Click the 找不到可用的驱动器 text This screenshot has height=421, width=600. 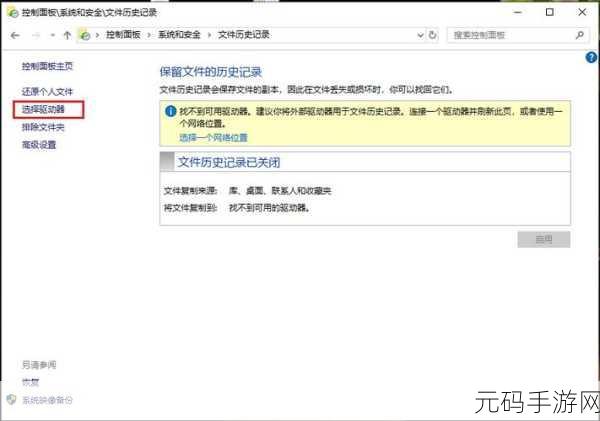tap(269, 208)
